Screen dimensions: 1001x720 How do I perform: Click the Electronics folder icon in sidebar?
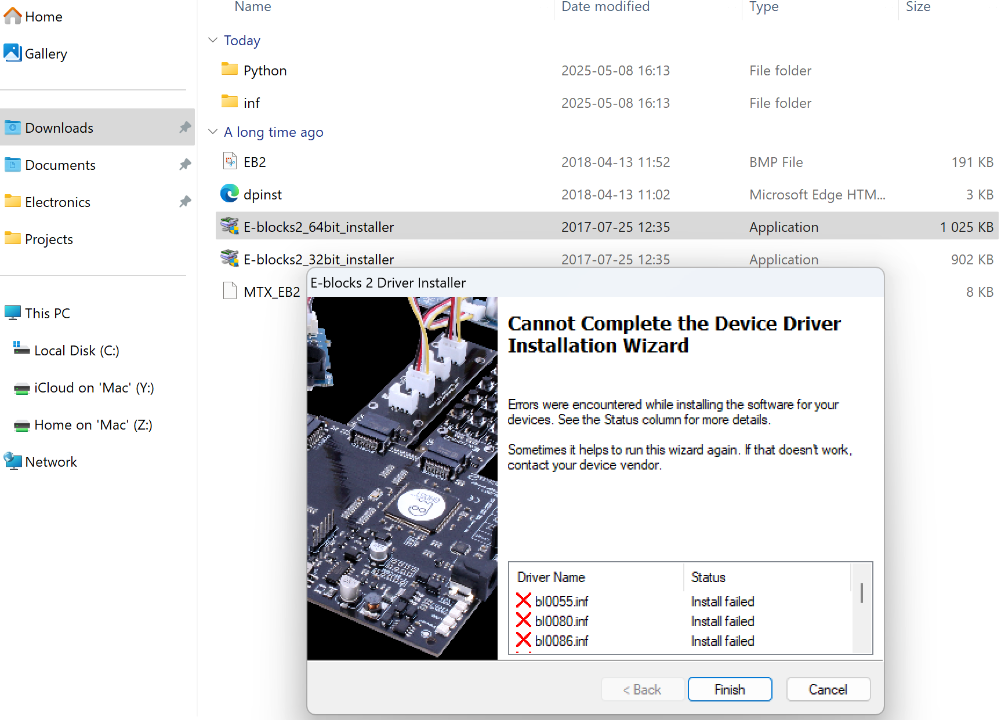(13, 202)
